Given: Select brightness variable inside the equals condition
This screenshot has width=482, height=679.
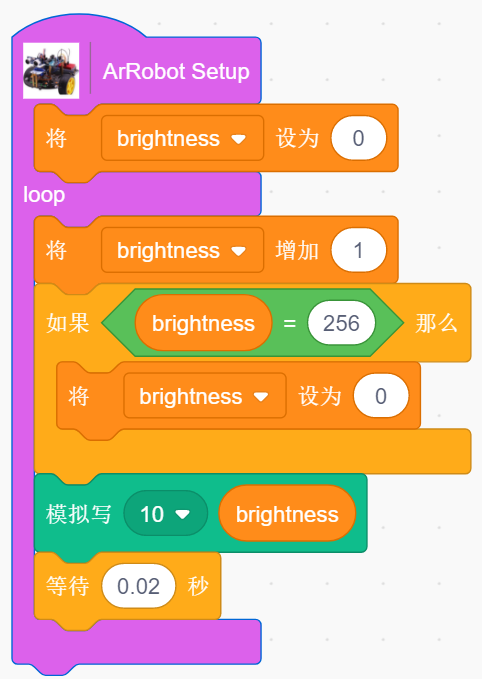Looking at the screenshot, I should click(203, 323).
